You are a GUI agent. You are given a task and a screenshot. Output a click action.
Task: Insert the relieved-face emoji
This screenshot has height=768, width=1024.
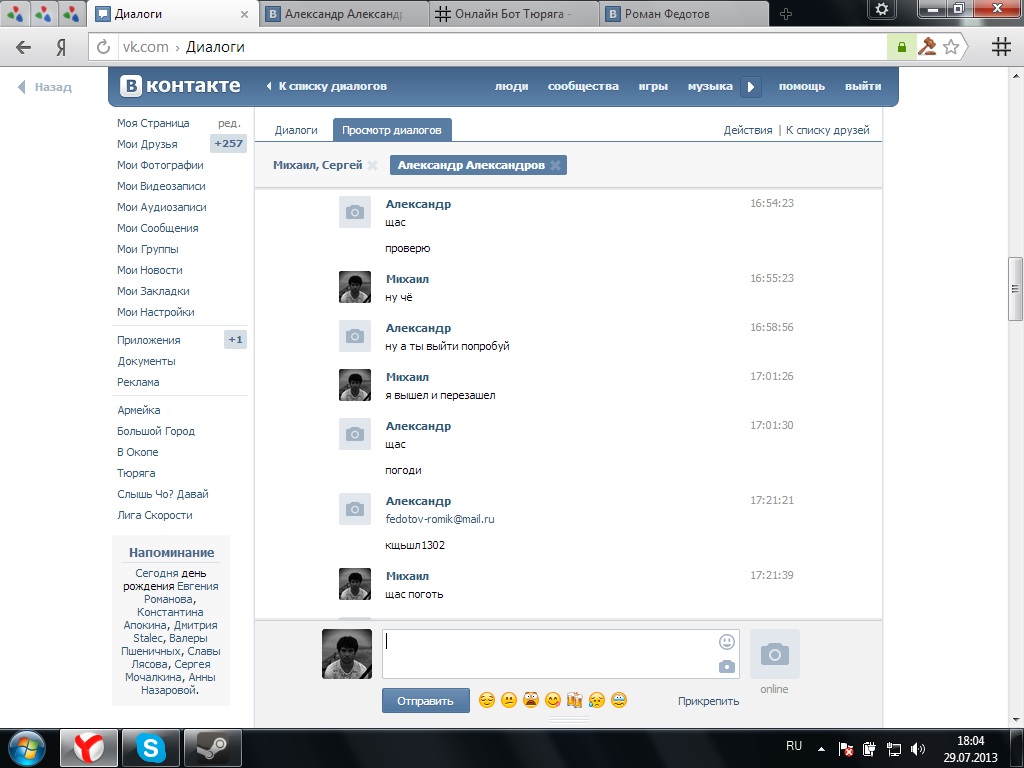pos(487,700)
